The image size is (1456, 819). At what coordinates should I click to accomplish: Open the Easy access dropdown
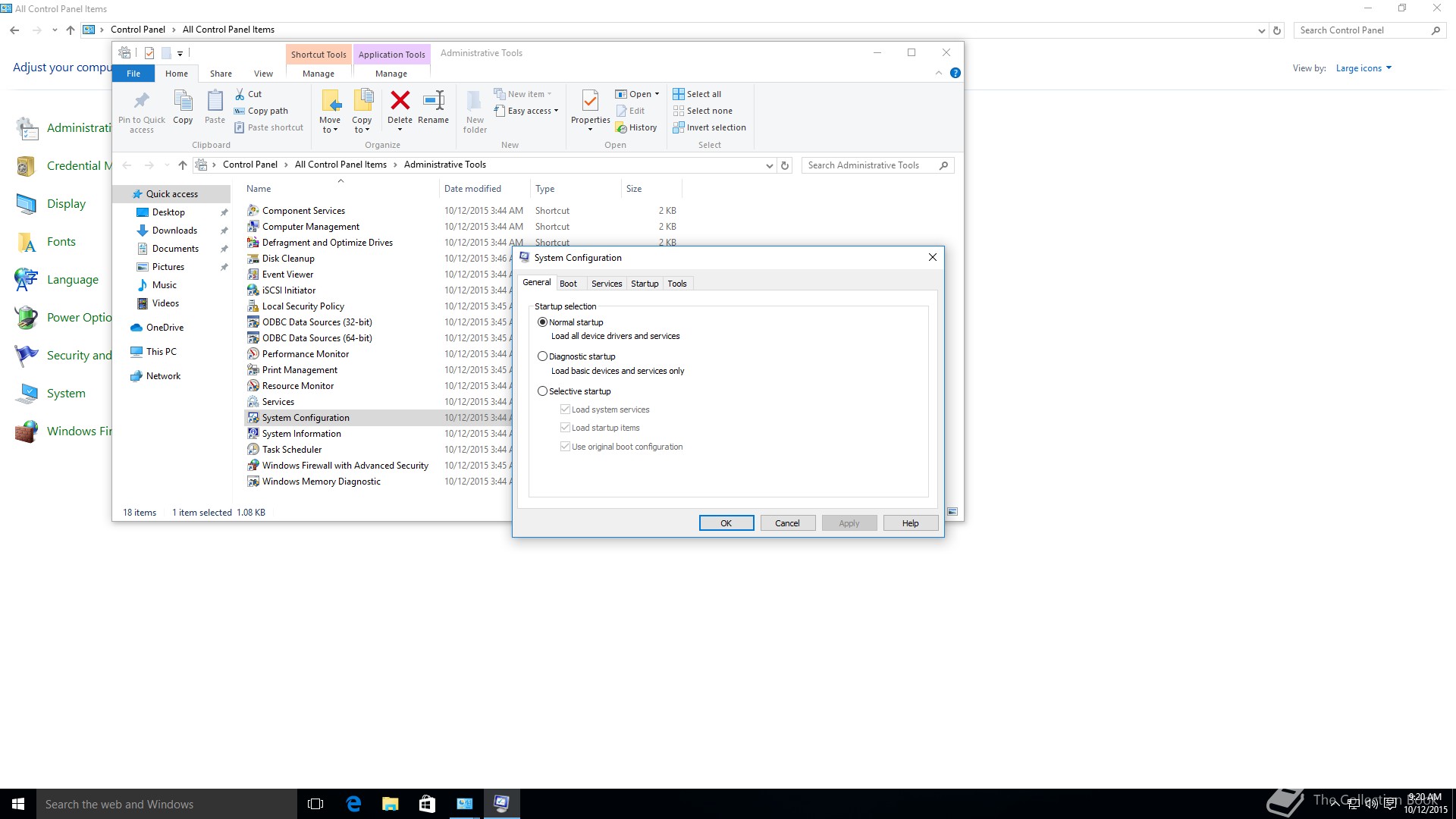click(x=556, y=111)
